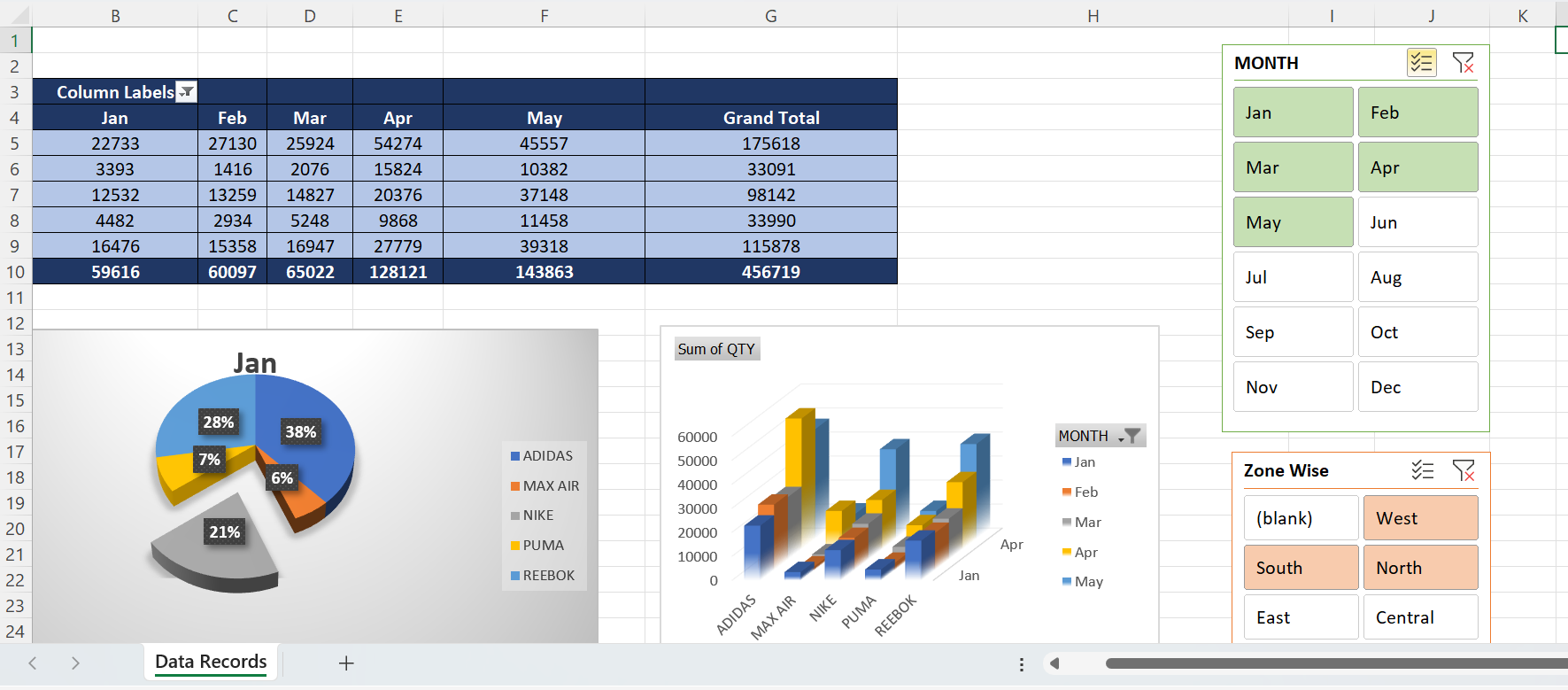The image size is (1568, 690).
Task: Toggle multi-select in the MONTH slicer
Action: [x=1422, y=63]
